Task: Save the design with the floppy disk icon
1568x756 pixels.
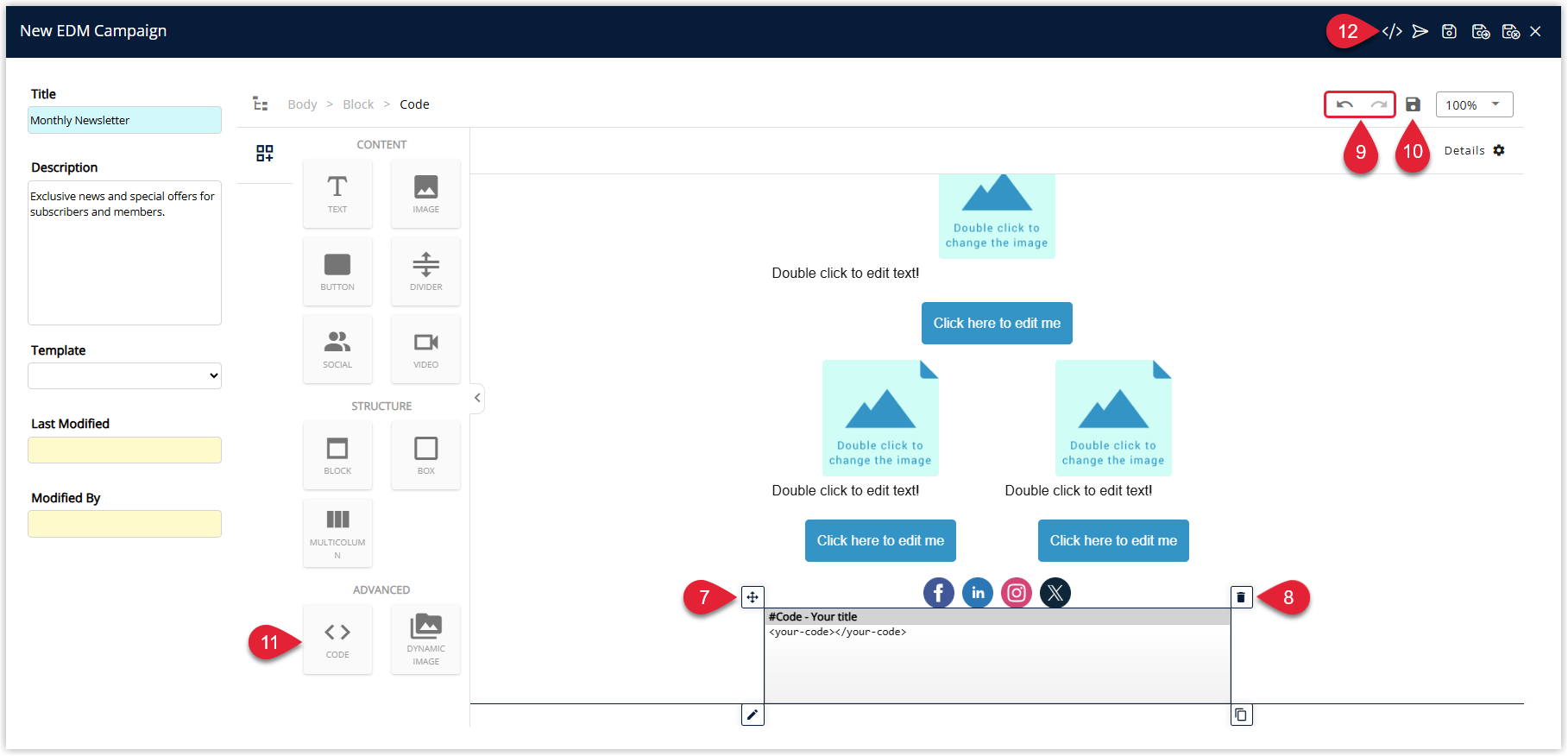Action: [1413, 104]
